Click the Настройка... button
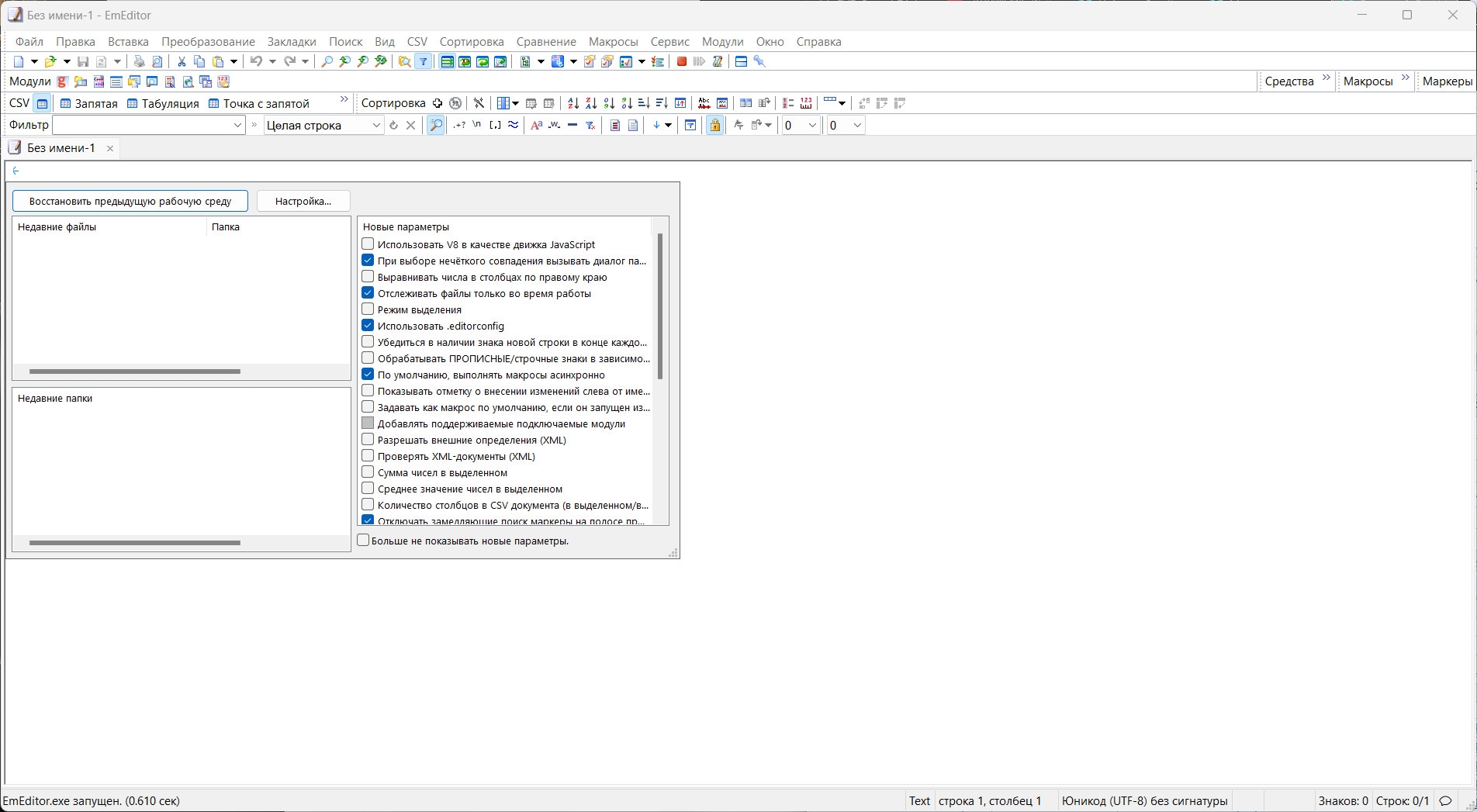Image resolution: width=1477 pixels, height=812 pixels. 303,201
